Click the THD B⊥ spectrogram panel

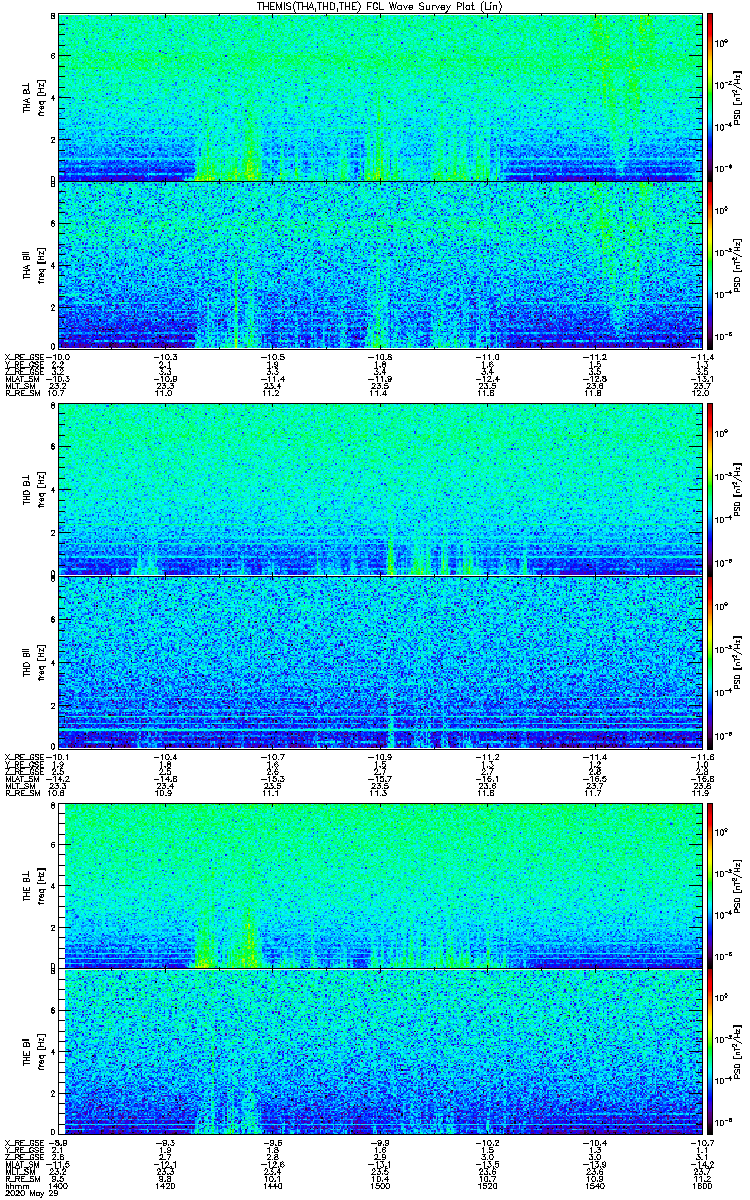(x=381, y=492)
